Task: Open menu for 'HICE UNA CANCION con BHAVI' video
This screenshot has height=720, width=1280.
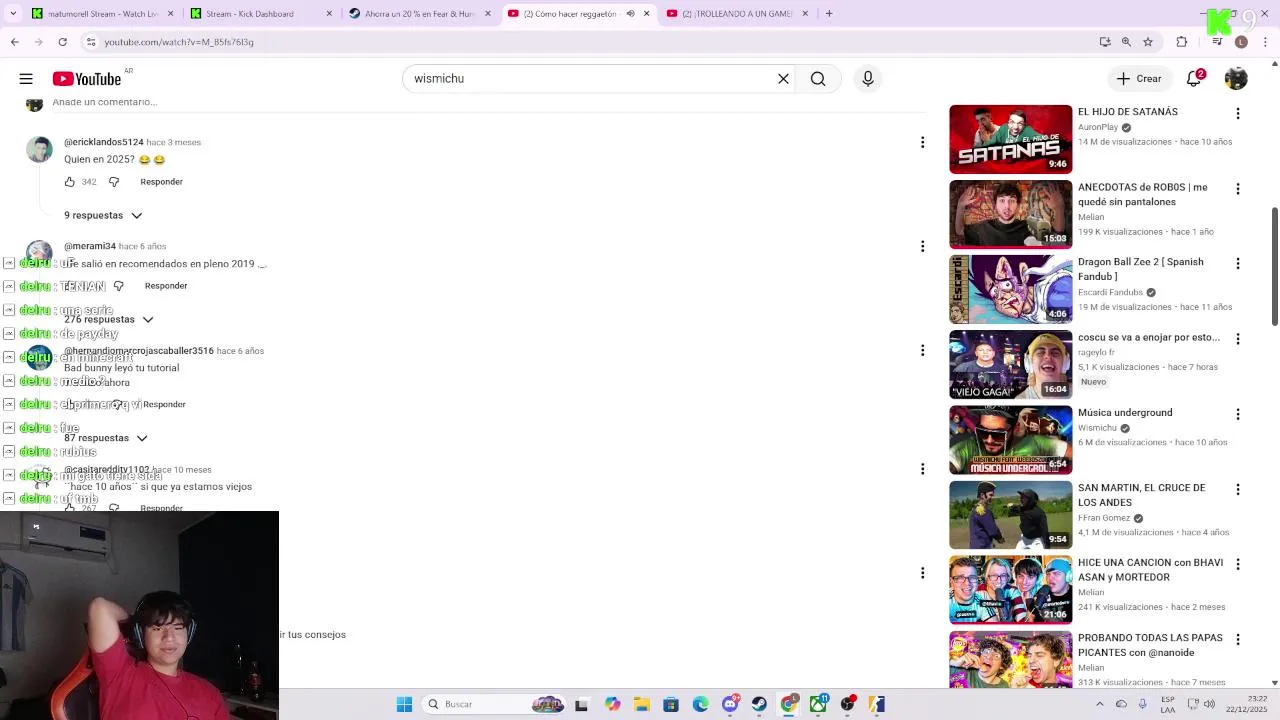Action: (1238, 565)
